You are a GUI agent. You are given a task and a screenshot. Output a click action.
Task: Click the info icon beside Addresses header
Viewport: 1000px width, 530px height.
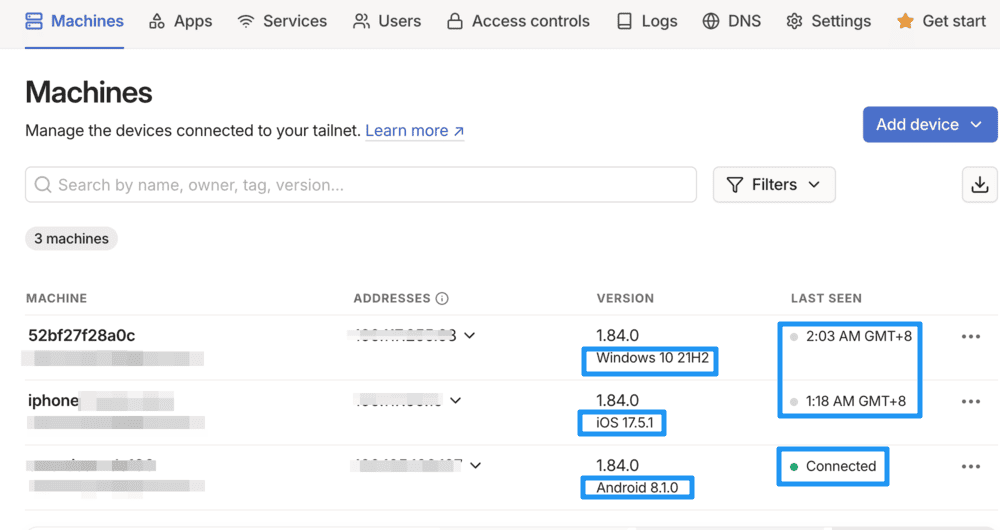[x=442, y=298]
